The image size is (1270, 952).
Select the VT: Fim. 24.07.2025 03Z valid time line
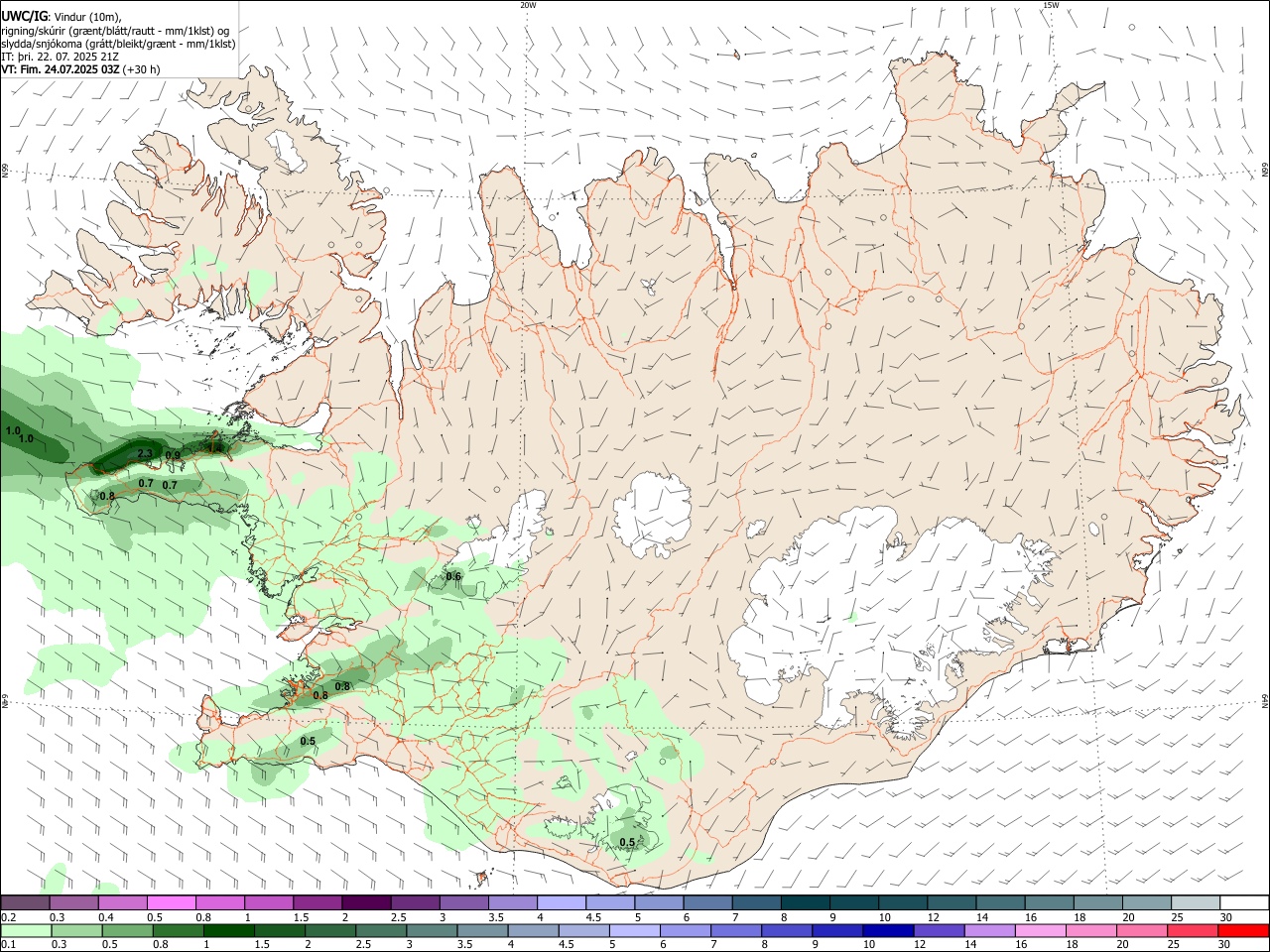click(x=80, y=69)
